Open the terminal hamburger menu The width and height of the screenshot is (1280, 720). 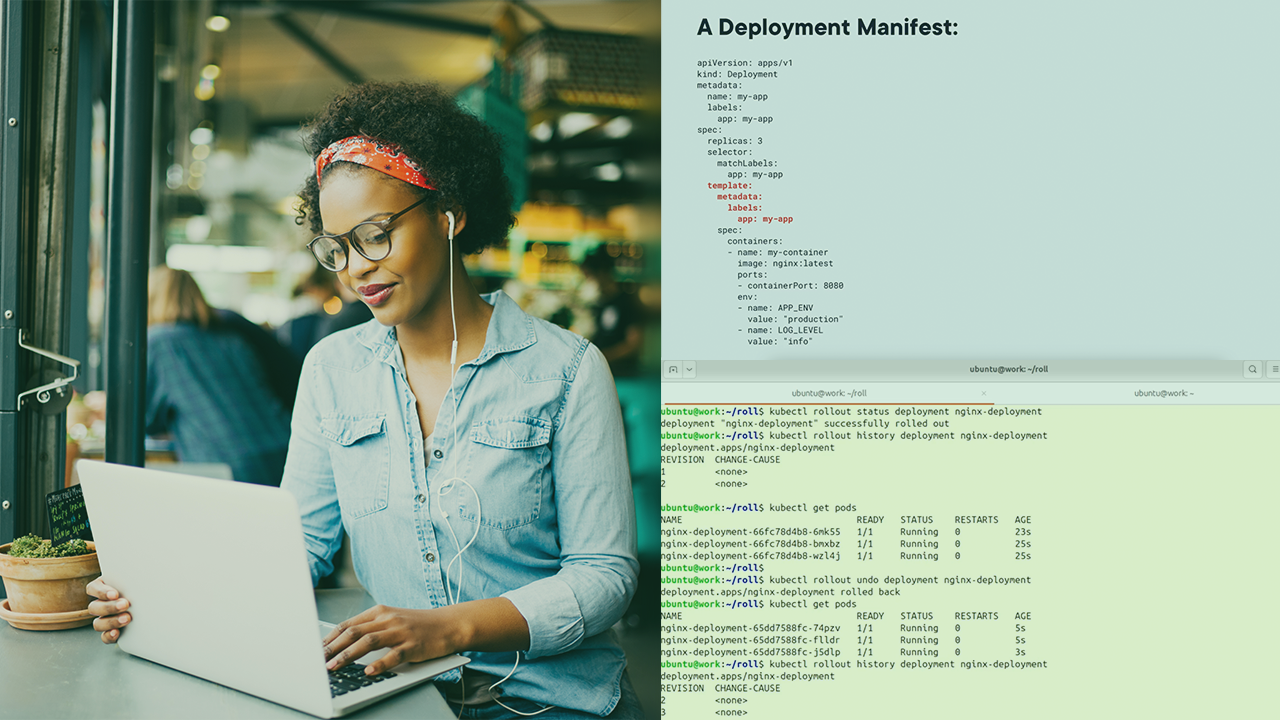coord(1274,369)
